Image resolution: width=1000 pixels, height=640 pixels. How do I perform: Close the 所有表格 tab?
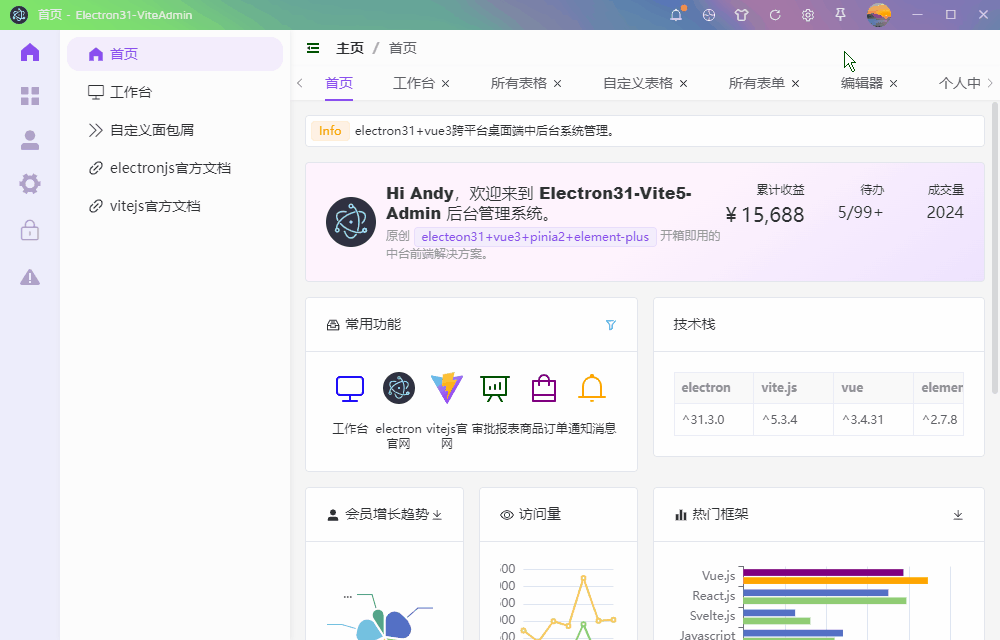click(x=557, y=84)
